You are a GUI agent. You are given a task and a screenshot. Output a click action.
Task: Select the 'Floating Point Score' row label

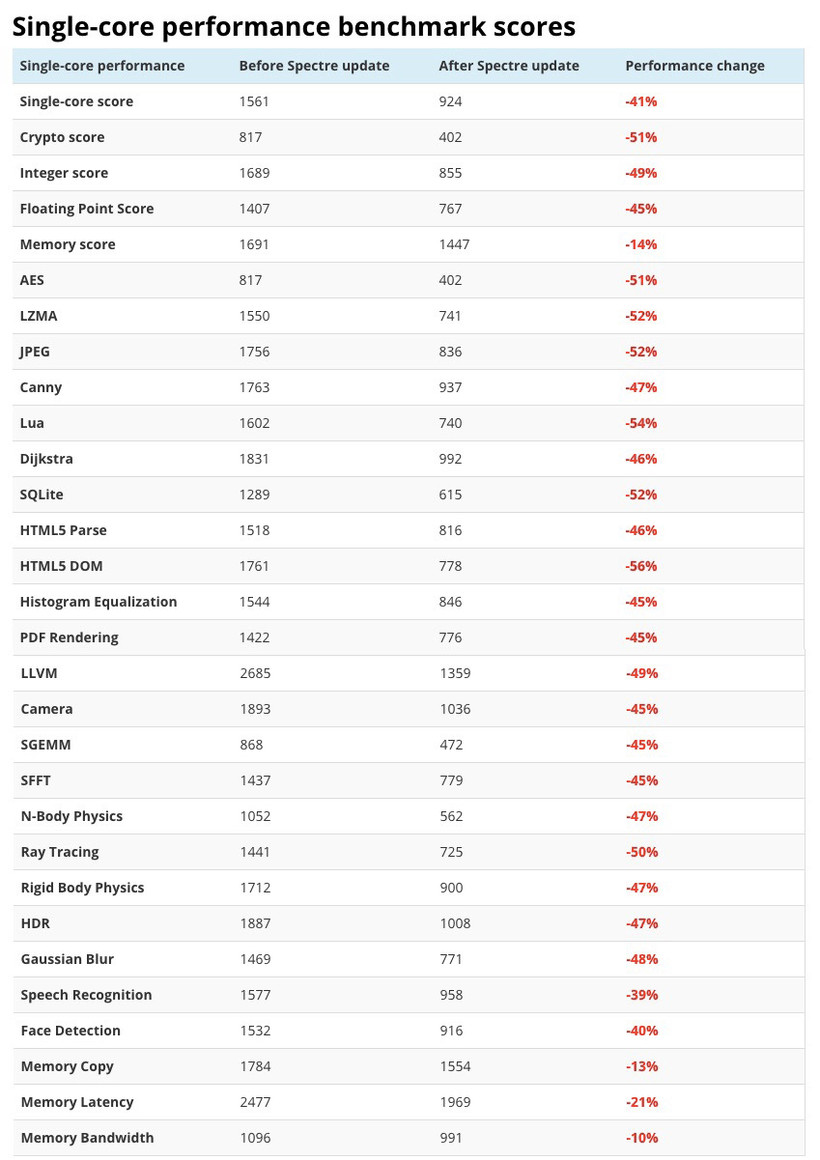pyautogui.click(x=87, y=209)
